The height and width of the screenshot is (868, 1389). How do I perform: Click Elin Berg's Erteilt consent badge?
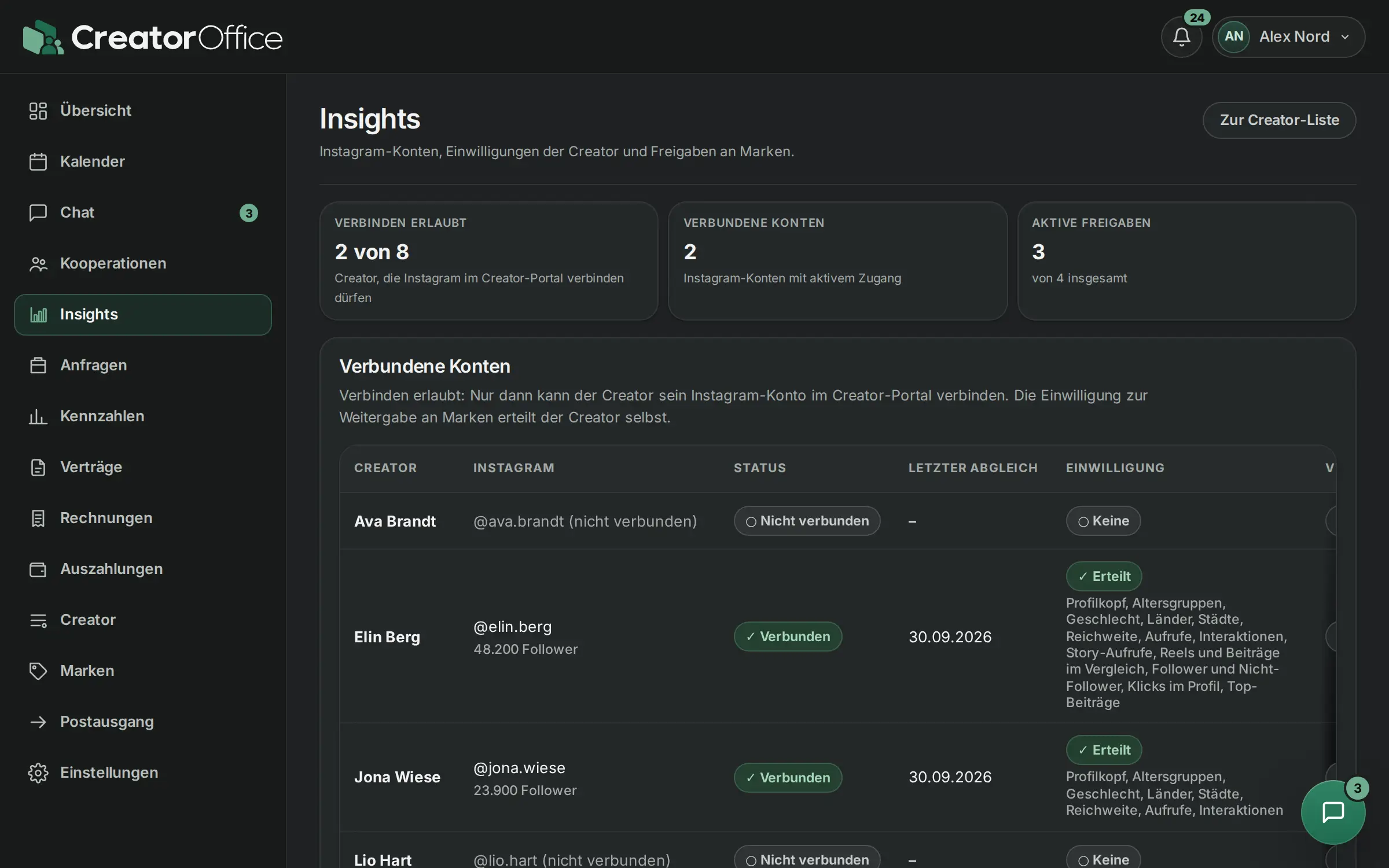pyautogui.click(x=1104, y=576)
